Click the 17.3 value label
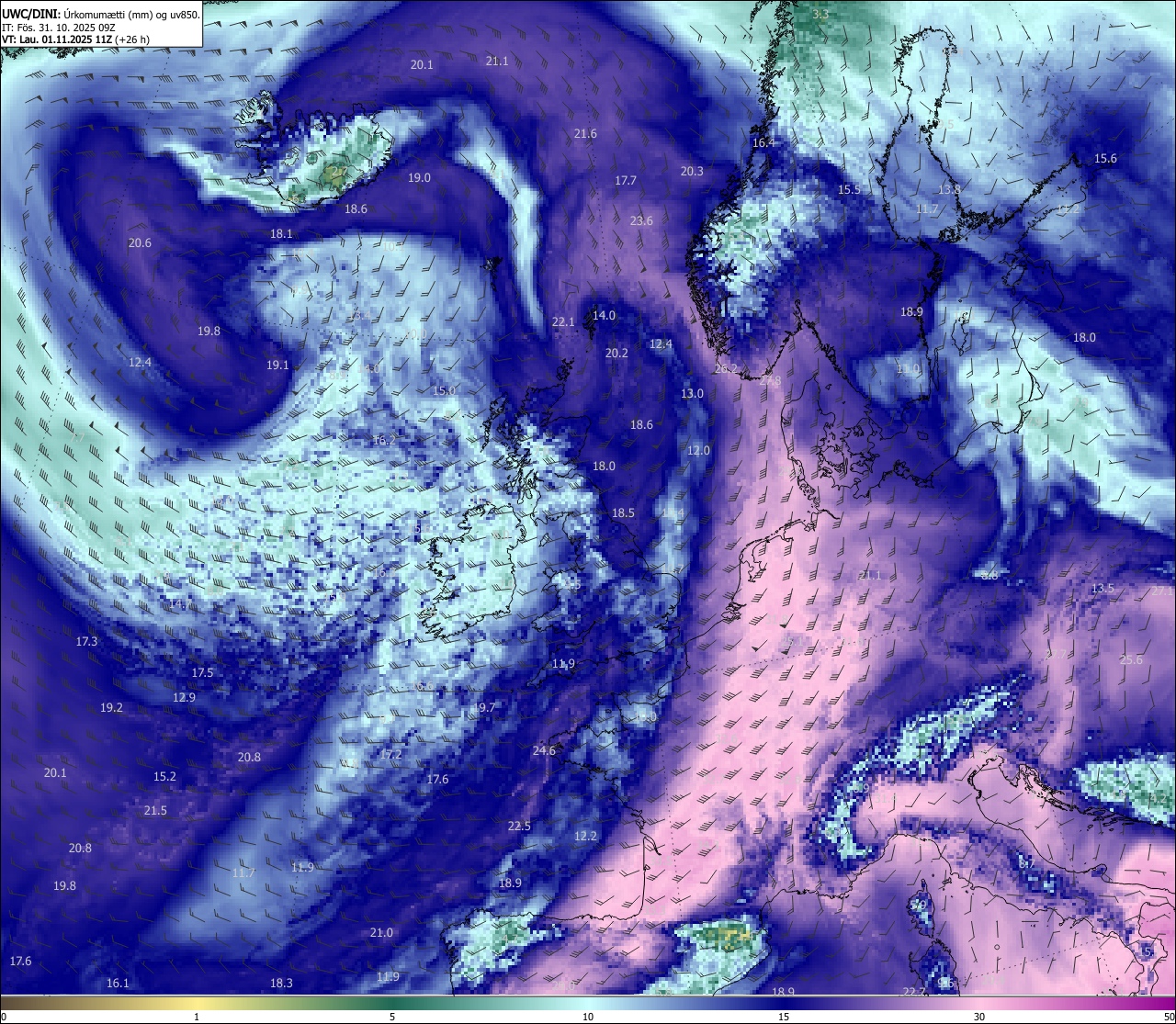 [x=86, y=642]
